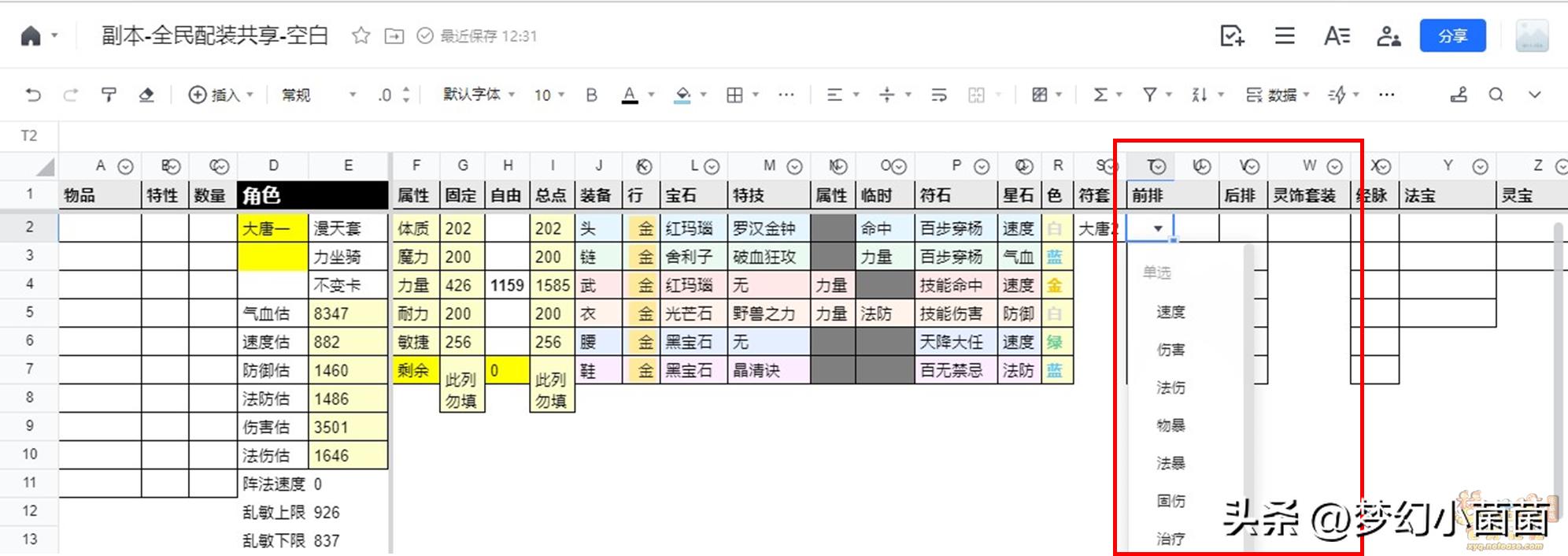Open the filter arrow on column P

[x=982, y=166]
